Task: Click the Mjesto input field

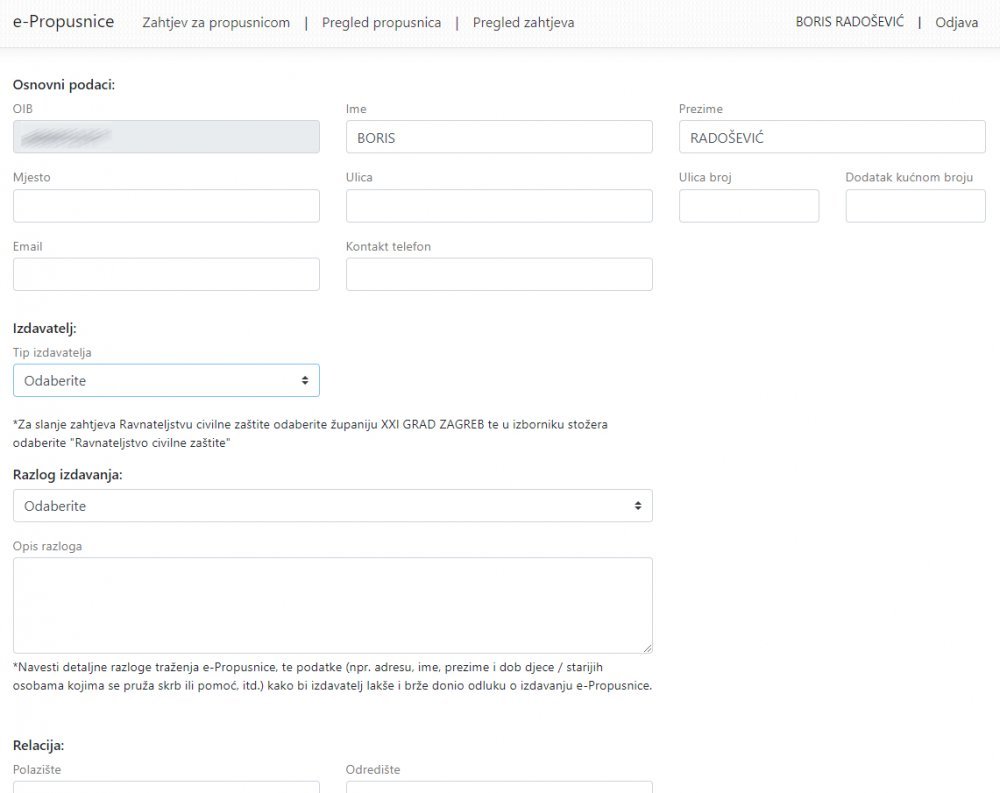Action: [166, 205]
